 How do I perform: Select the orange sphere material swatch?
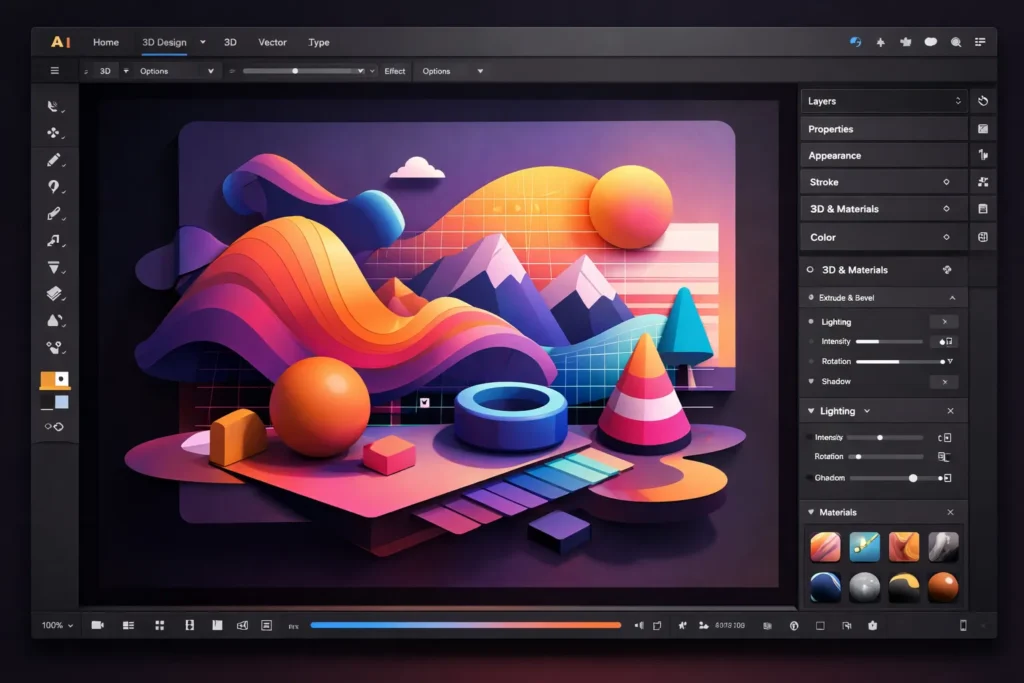(x=945, y=588)
